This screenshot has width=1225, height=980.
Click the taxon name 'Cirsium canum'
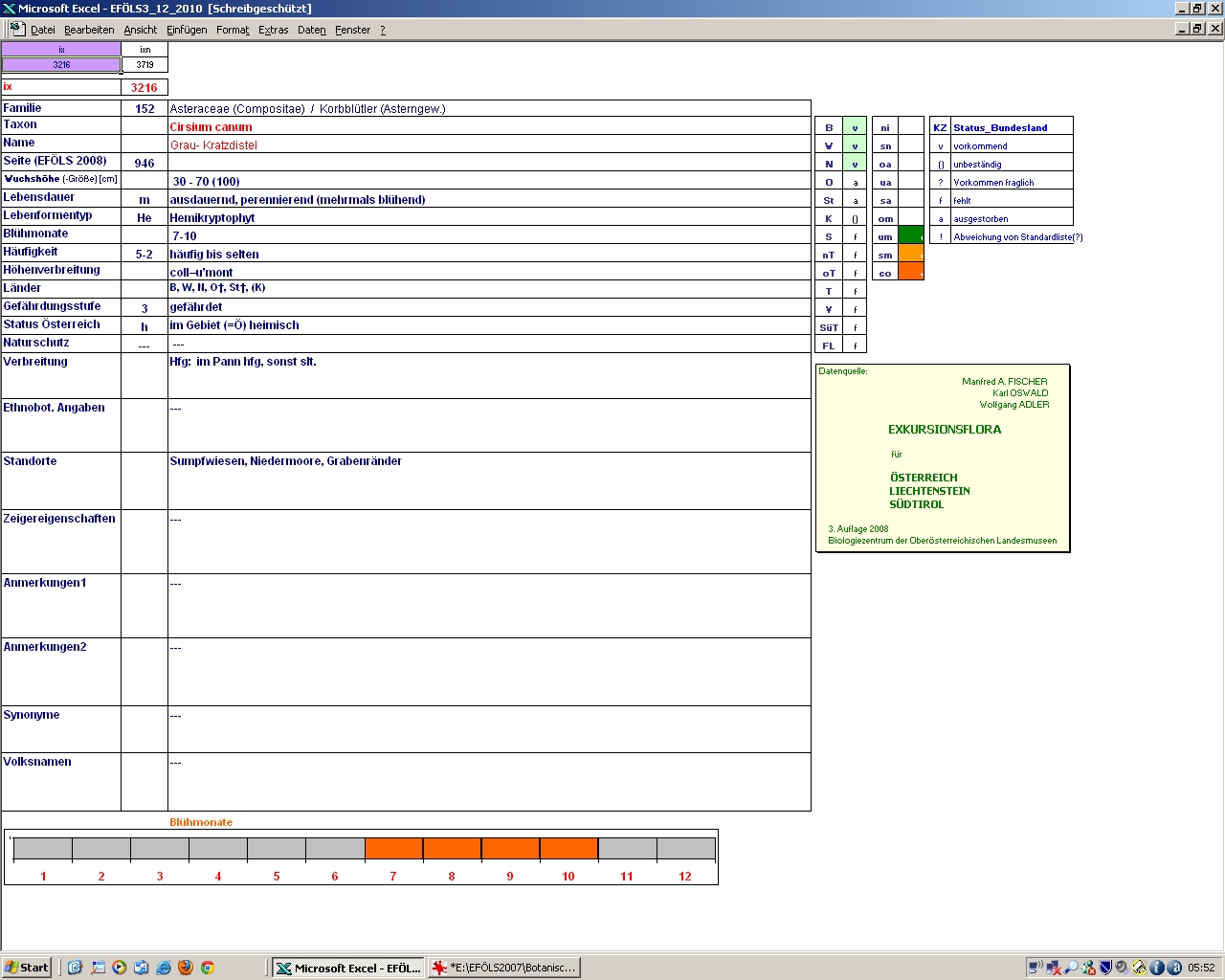[x=211, y=126]
